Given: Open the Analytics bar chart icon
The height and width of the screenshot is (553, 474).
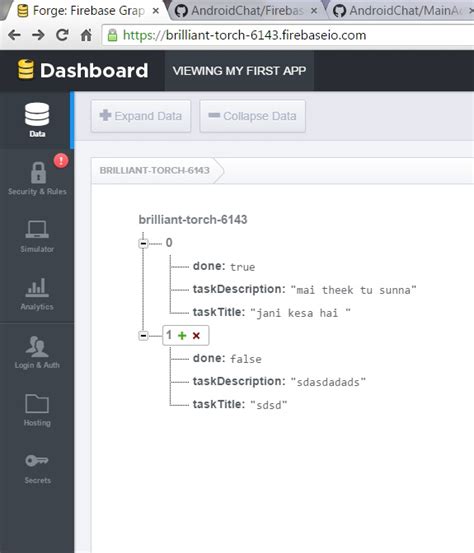Looking at the screenshot, I should click(x=37, y=287).
